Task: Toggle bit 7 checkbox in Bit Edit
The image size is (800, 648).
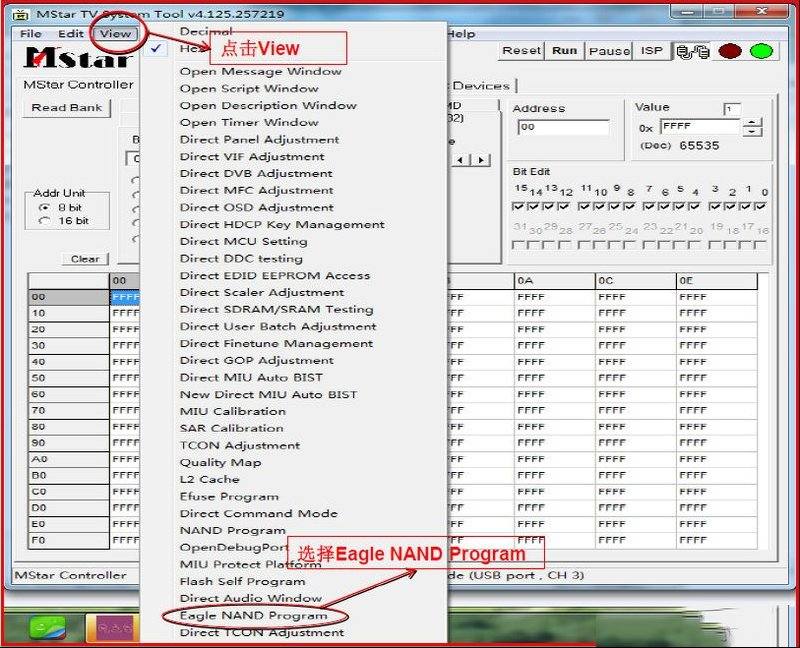Action: [x=649, y=207]
